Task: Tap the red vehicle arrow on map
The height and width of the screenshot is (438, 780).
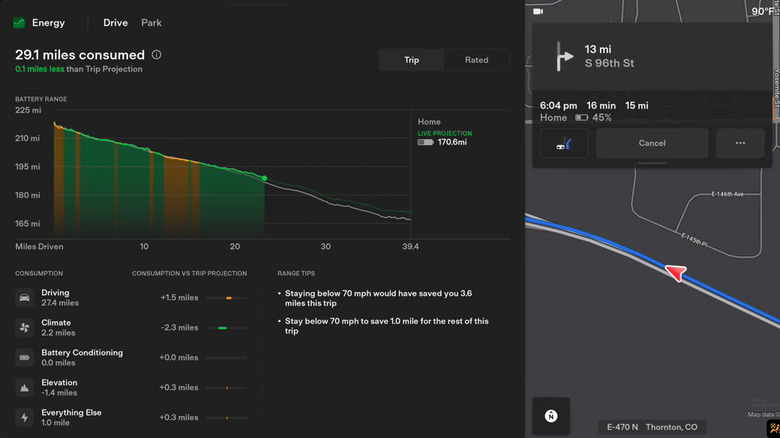Action: 678,272
